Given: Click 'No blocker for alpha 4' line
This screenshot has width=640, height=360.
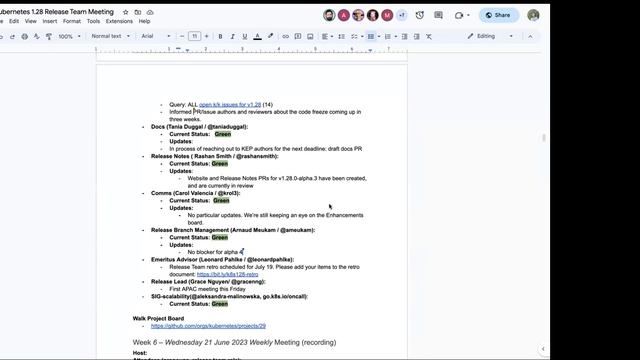Looking at the screenshot, I should click(x=216, y=252).
